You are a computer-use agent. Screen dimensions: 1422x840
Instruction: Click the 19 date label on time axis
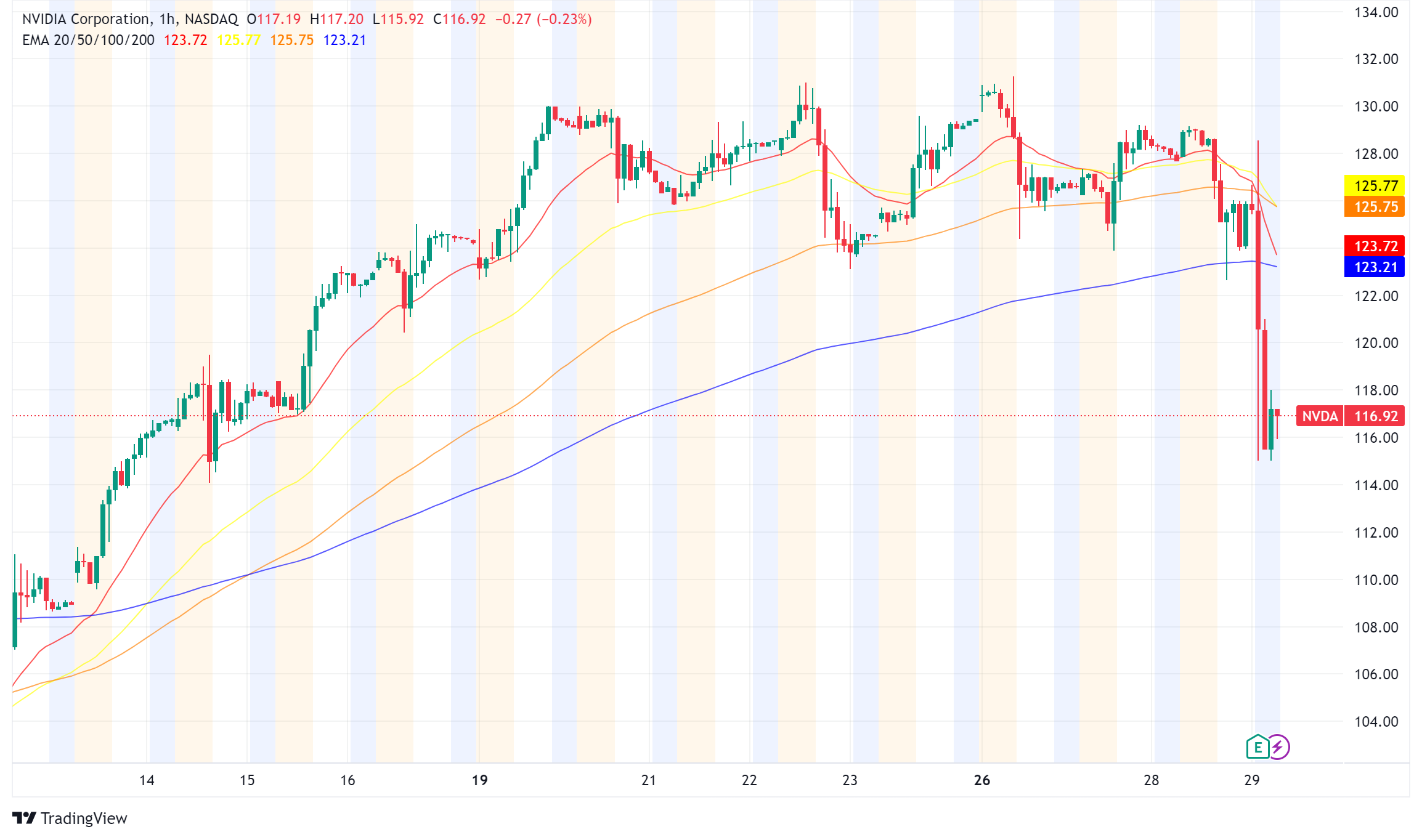479,780
